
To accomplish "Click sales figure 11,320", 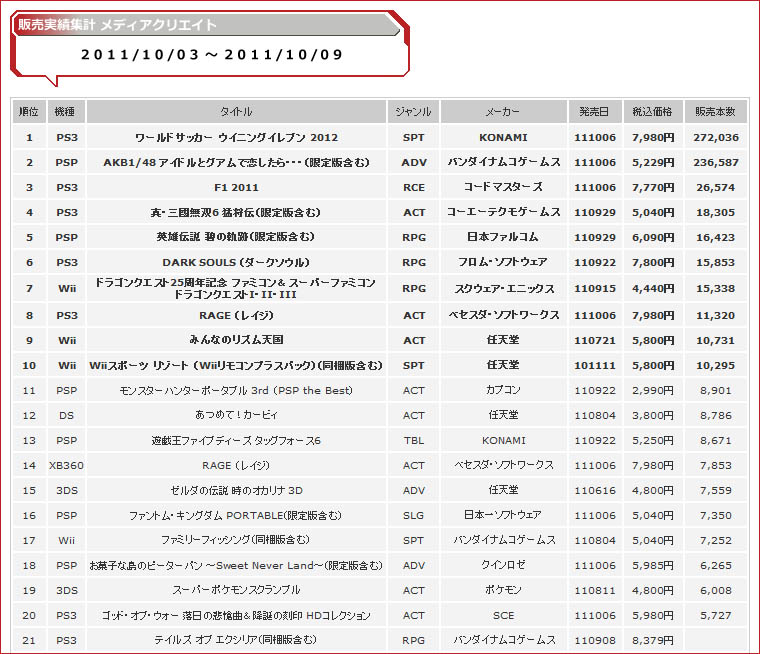I will pyautogui.click(x=716, y=316).
